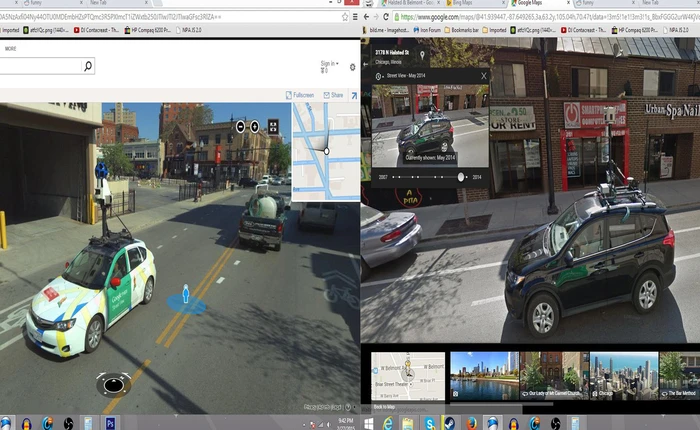Switch to the Halsted & Belmont tab
The width and height of the screenshot is (700, 430).
[409, 3]
